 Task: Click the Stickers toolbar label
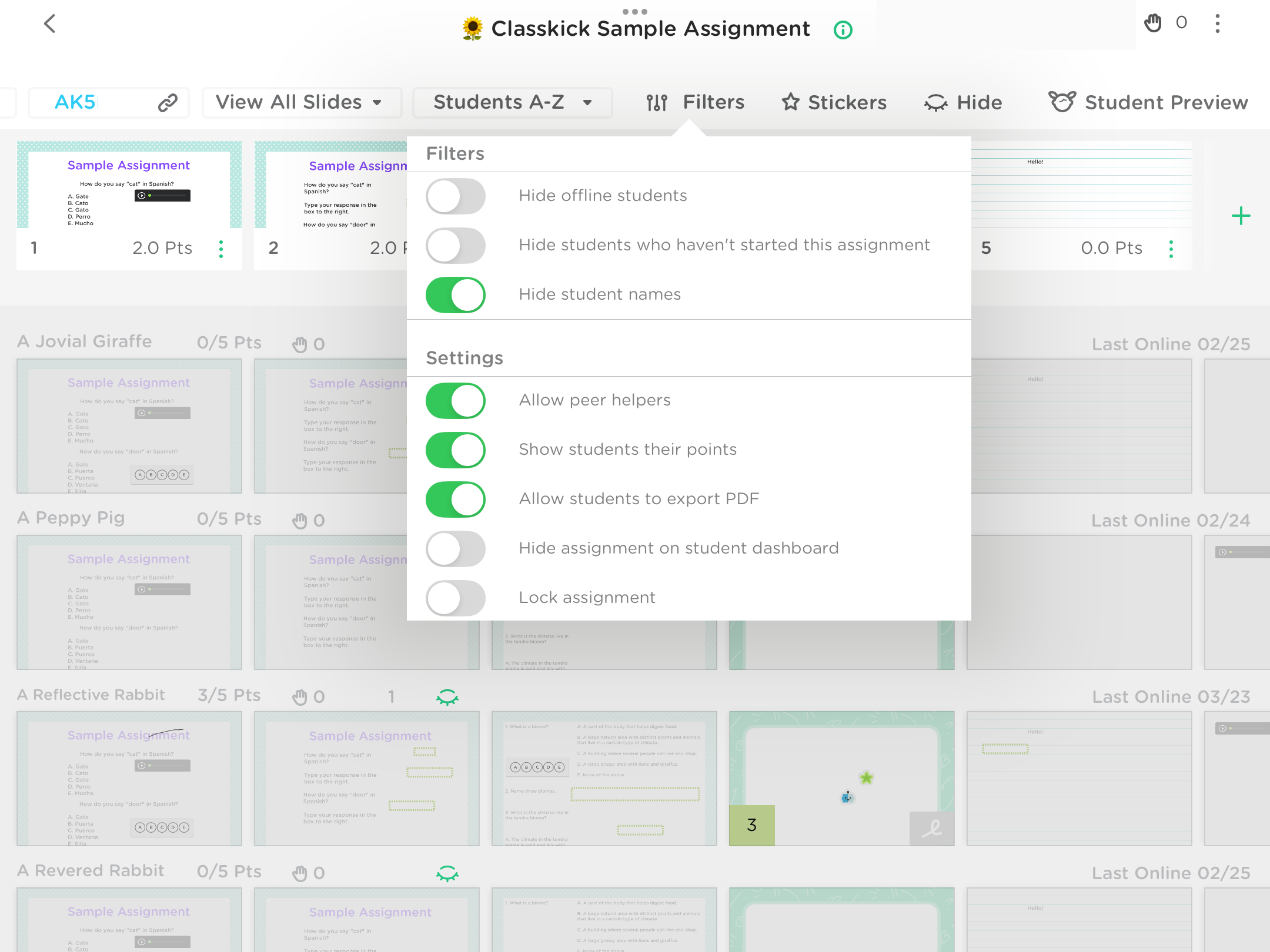click(x=847, y=103)
